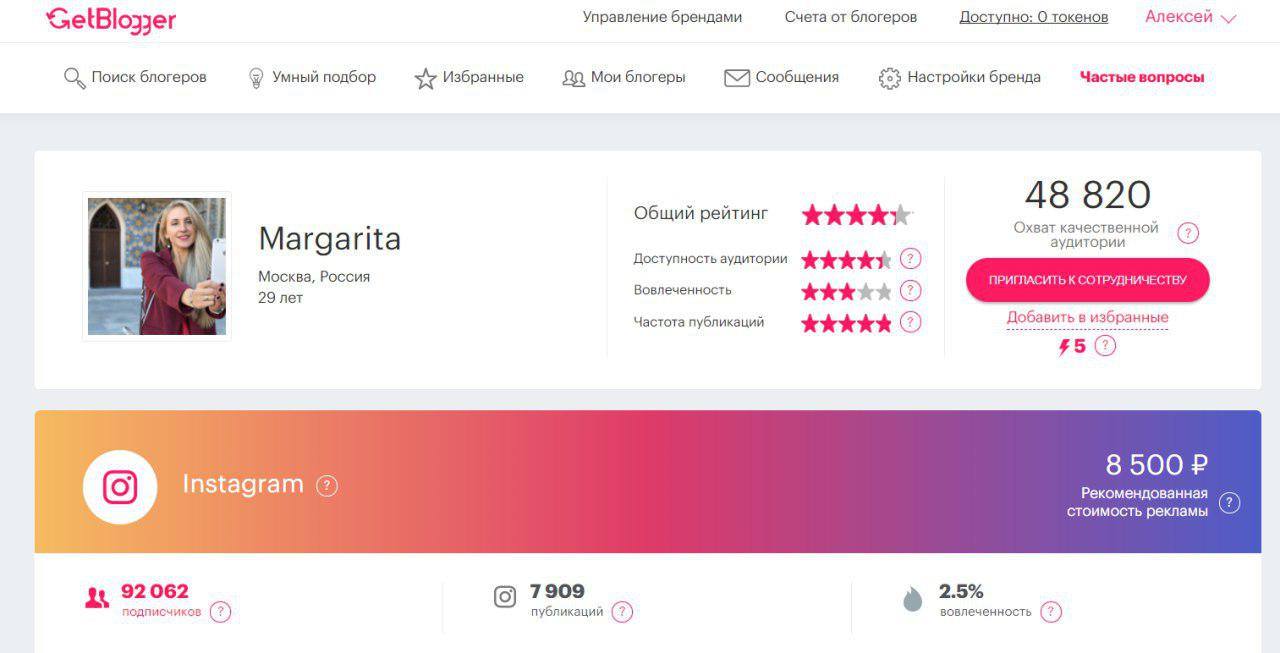Click help icon beside подписчиков count
The height and width of the screenshot is (653, 1280).
(220, 612)
